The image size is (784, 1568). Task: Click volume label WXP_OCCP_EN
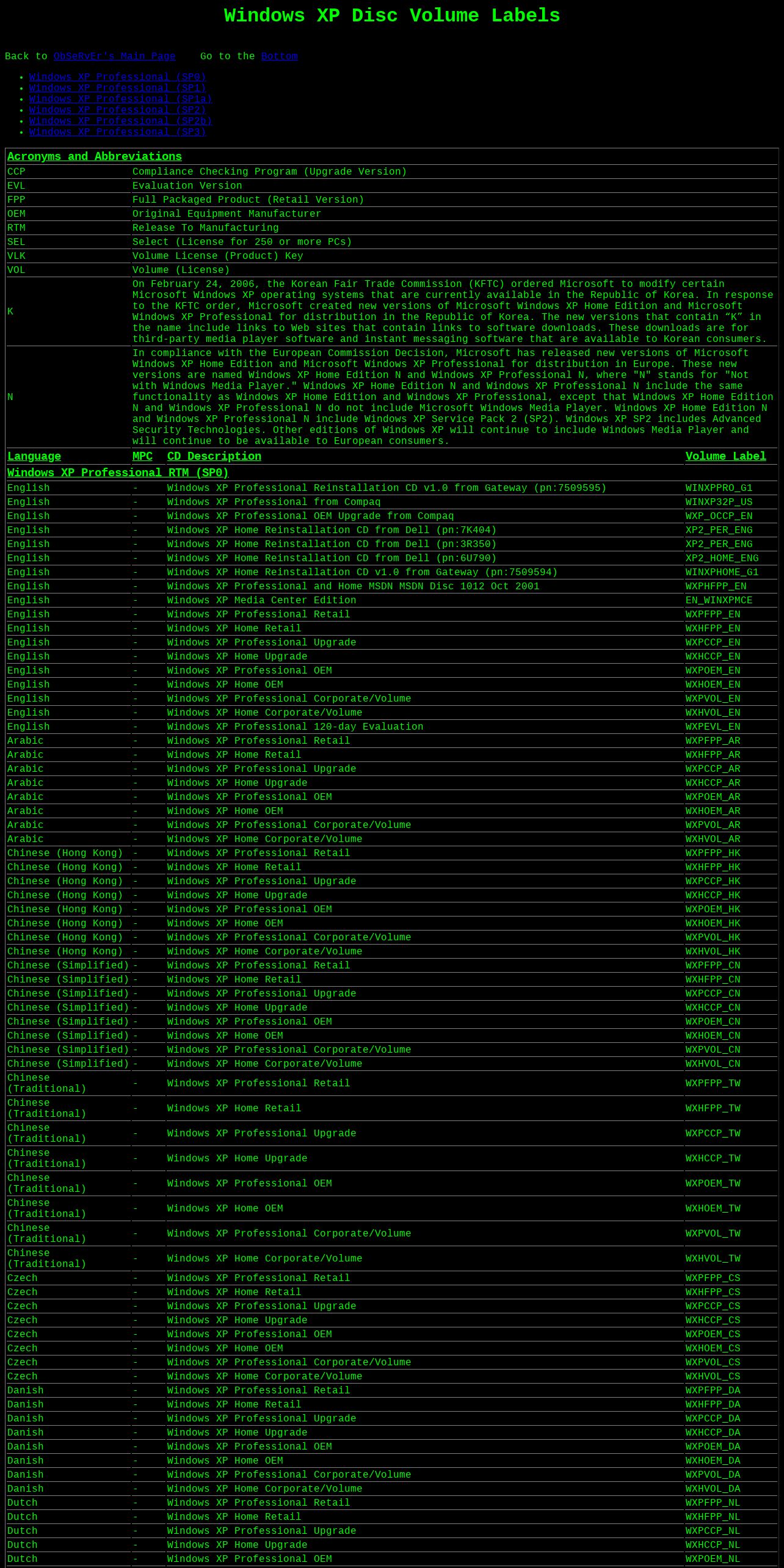point(719,516)
